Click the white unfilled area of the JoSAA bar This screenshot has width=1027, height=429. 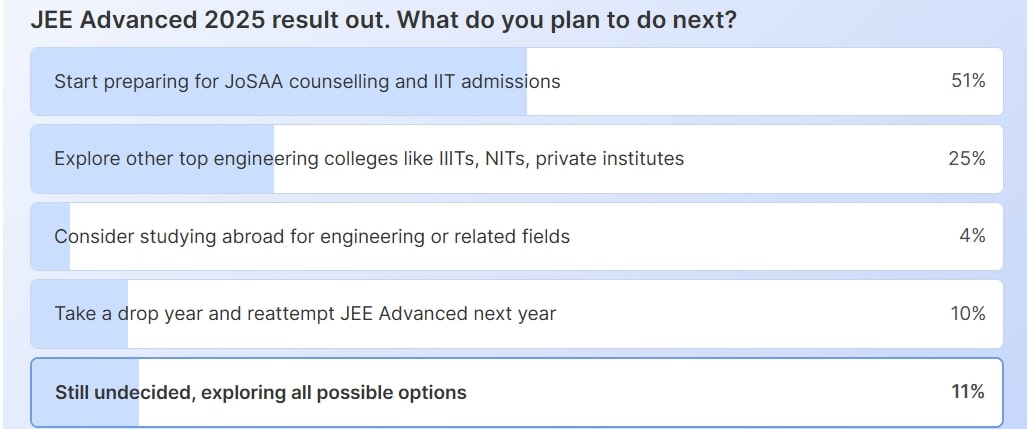click(750, 82)
